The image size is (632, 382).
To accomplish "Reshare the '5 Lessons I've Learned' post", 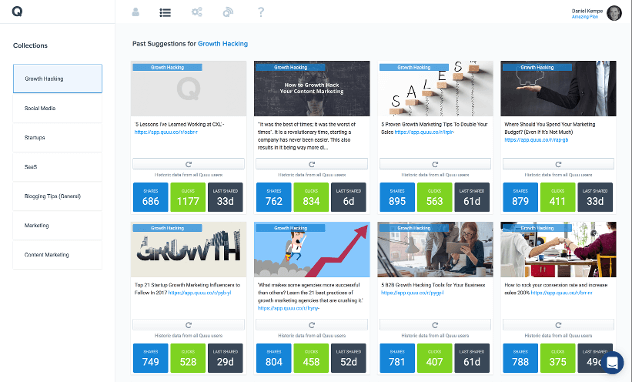I will pyautogui.click(x=189, y=164).
